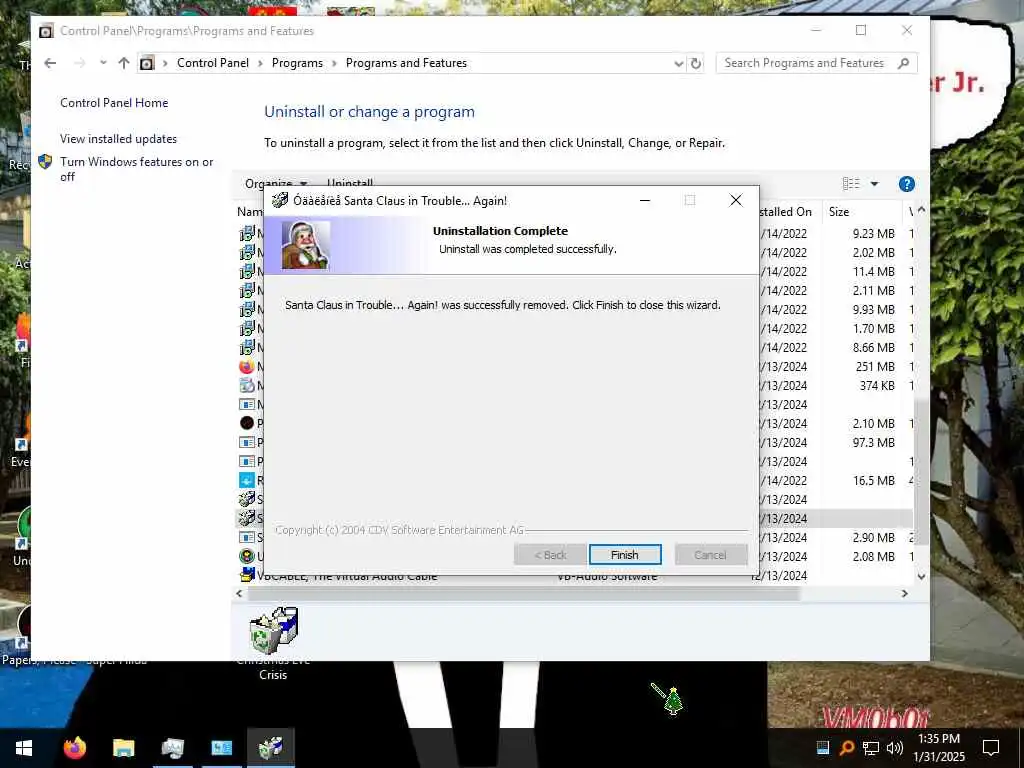Close the Santa Claus uninstaller dialog
1024x768 pixels.
(x=735, y=200)
